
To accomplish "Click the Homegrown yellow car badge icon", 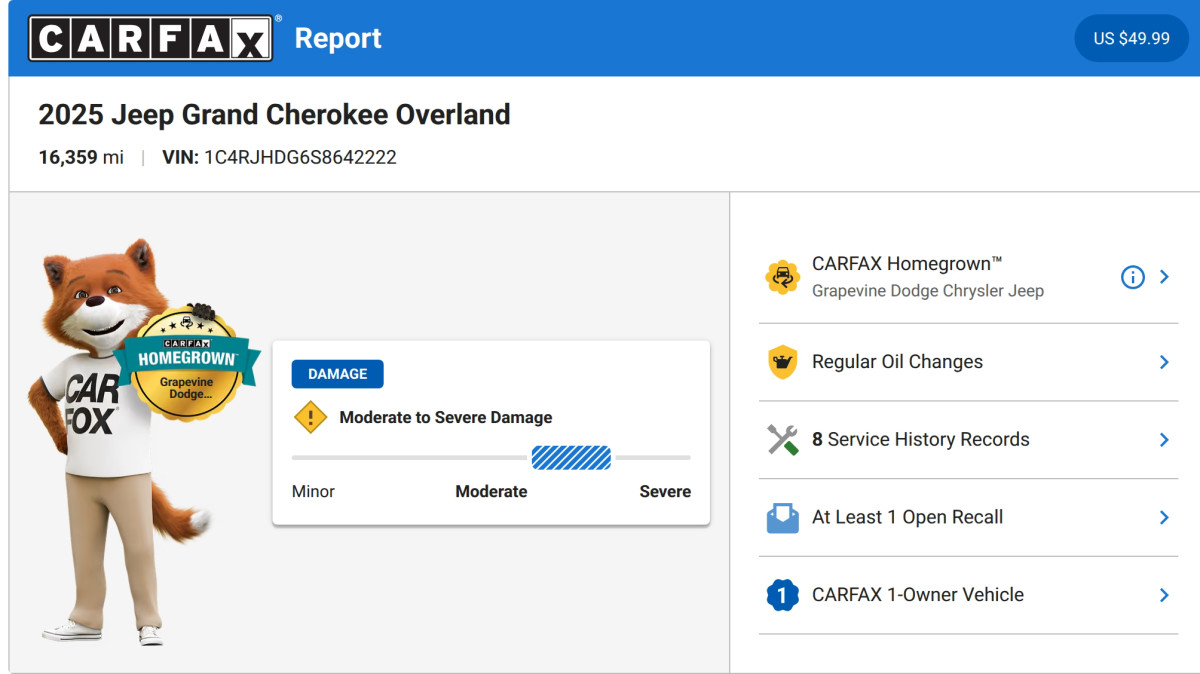I will point(782,277).
